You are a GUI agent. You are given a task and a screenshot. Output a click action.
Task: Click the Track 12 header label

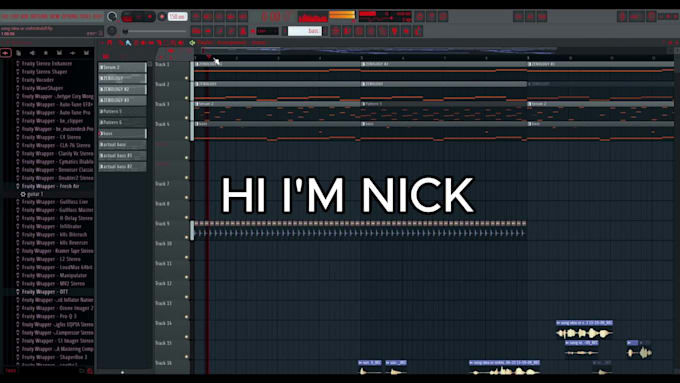163,283
